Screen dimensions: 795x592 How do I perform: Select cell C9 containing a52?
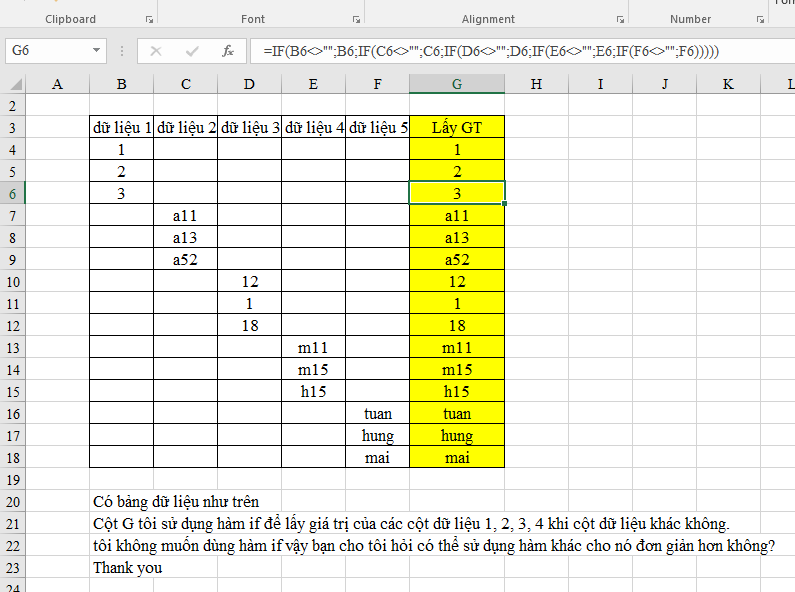pos(186,260)
